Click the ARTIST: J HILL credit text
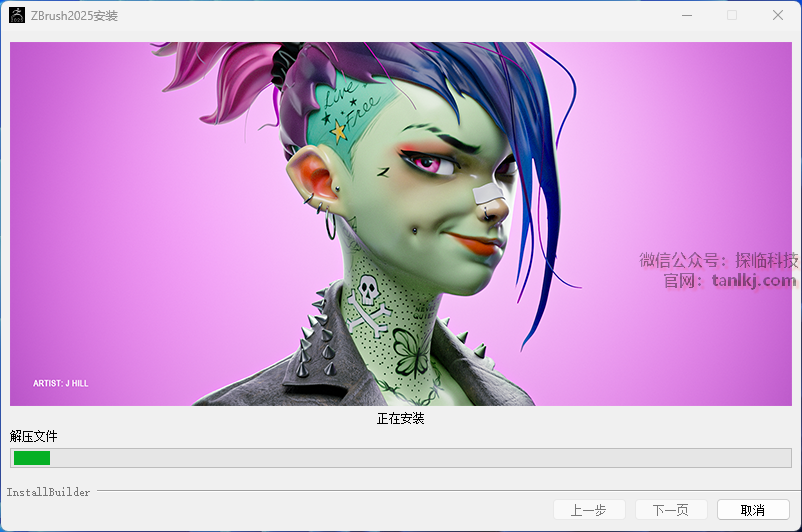The image size is (802, 532). [60, 383]
